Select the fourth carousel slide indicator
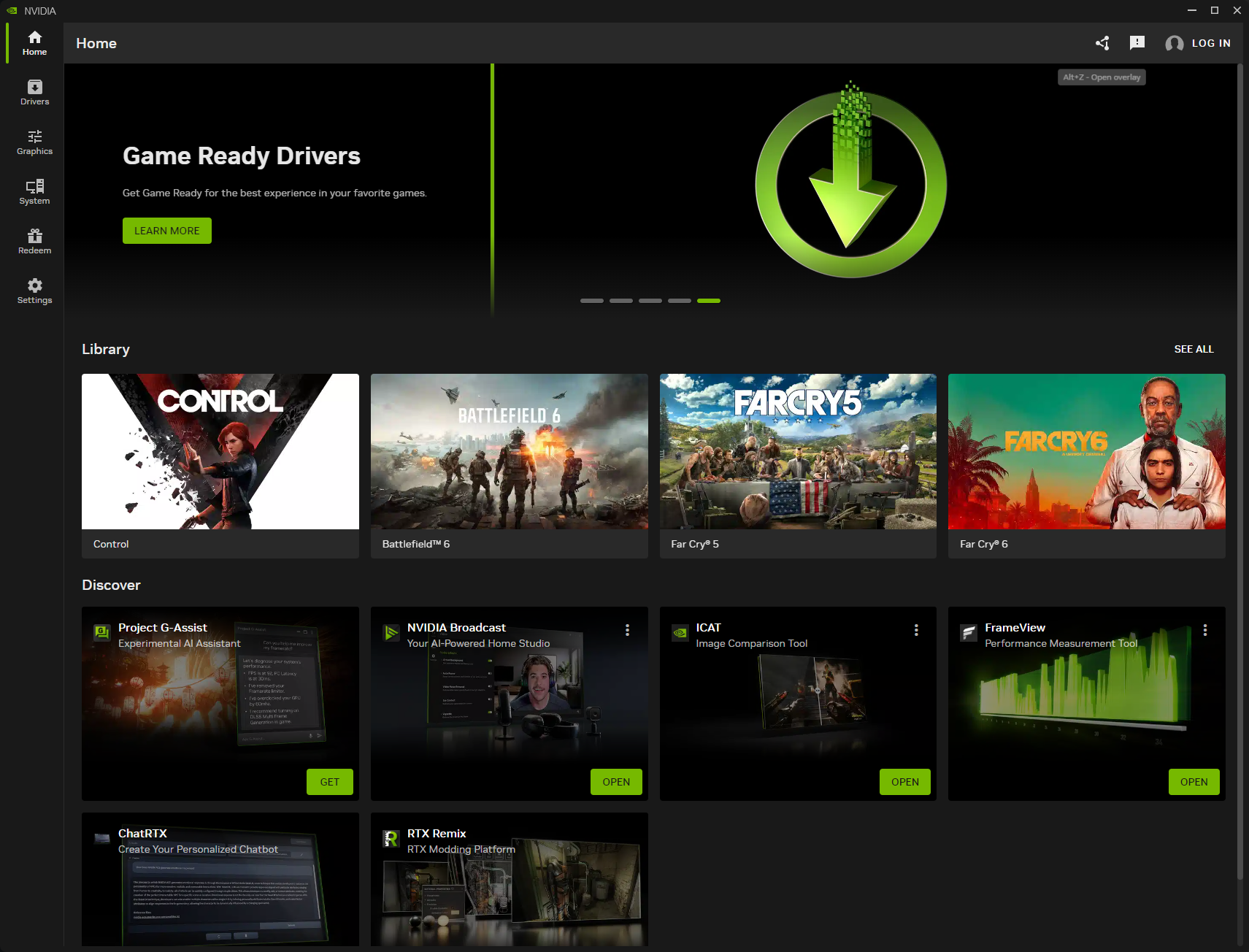 click(679, 301)
